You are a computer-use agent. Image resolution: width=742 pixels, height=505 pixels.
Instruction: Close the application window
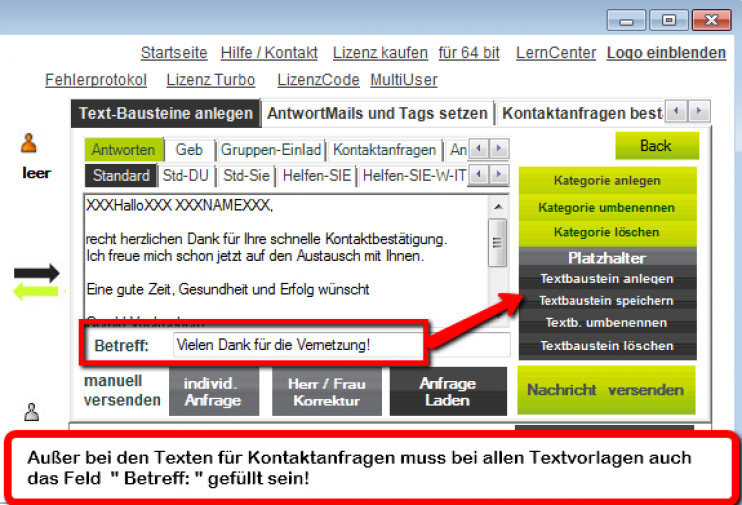712,20
